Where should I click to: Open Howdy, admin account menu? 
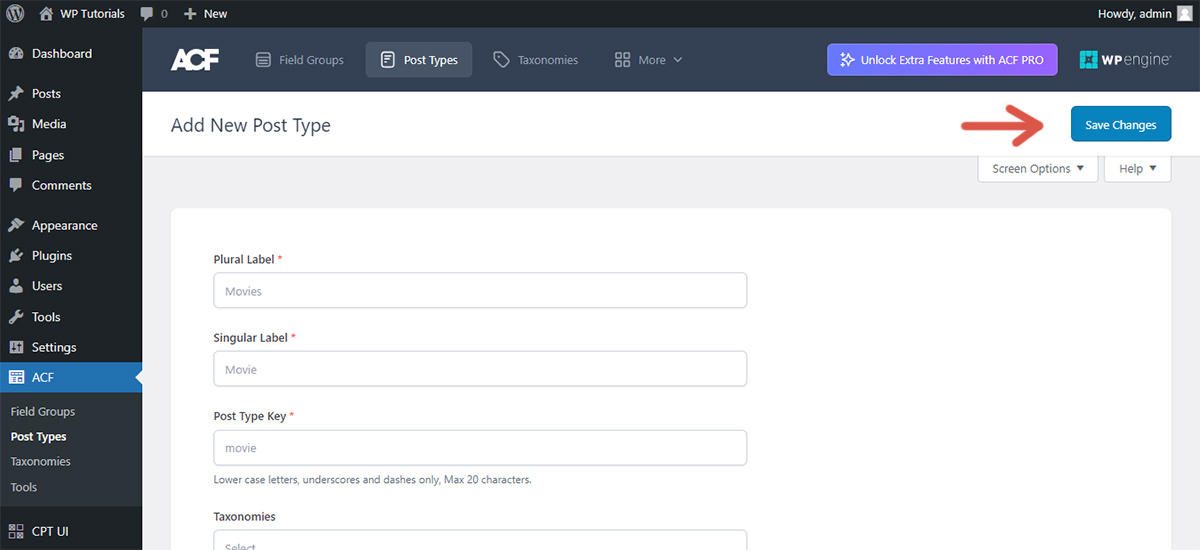pyautogui.click(x=1145, y=13)
